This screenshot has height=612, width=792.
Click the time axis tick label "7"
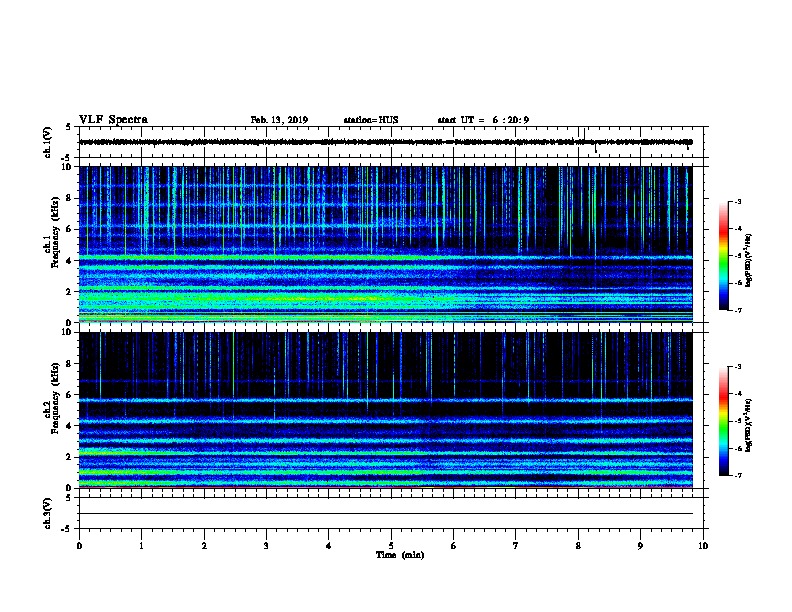coord(516,546)
